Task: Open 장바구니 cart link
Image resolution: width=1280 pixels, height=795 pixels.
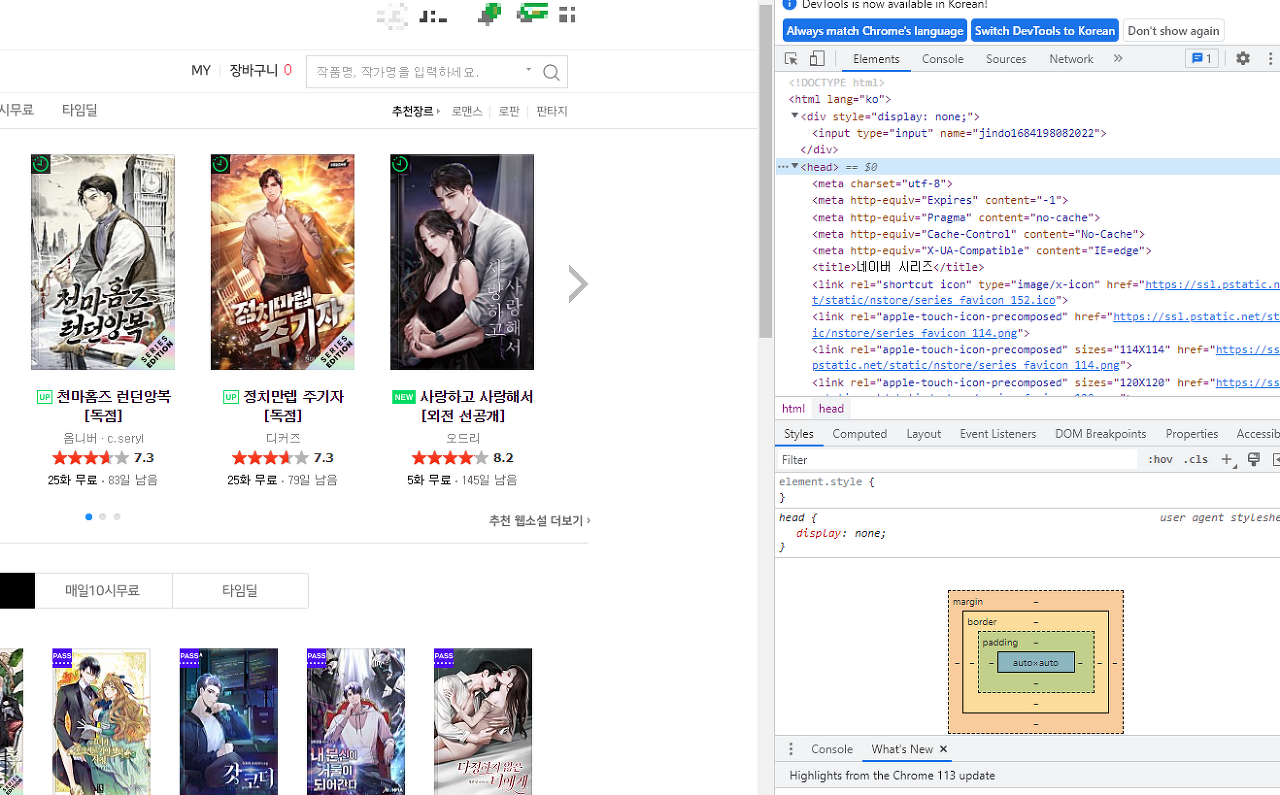Action: (260, 71)
